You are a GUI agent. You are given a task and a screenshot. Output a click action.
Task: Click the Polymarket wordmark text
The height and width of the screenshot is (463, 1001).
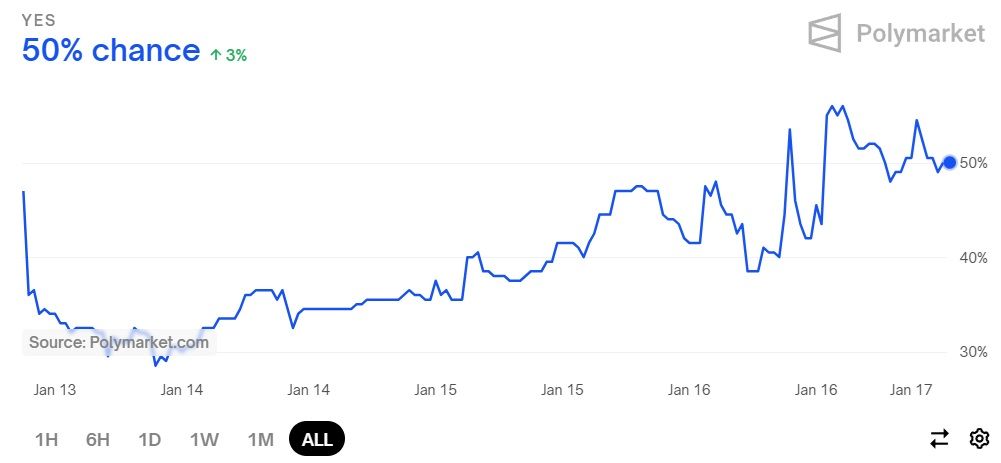coord(921,33)
